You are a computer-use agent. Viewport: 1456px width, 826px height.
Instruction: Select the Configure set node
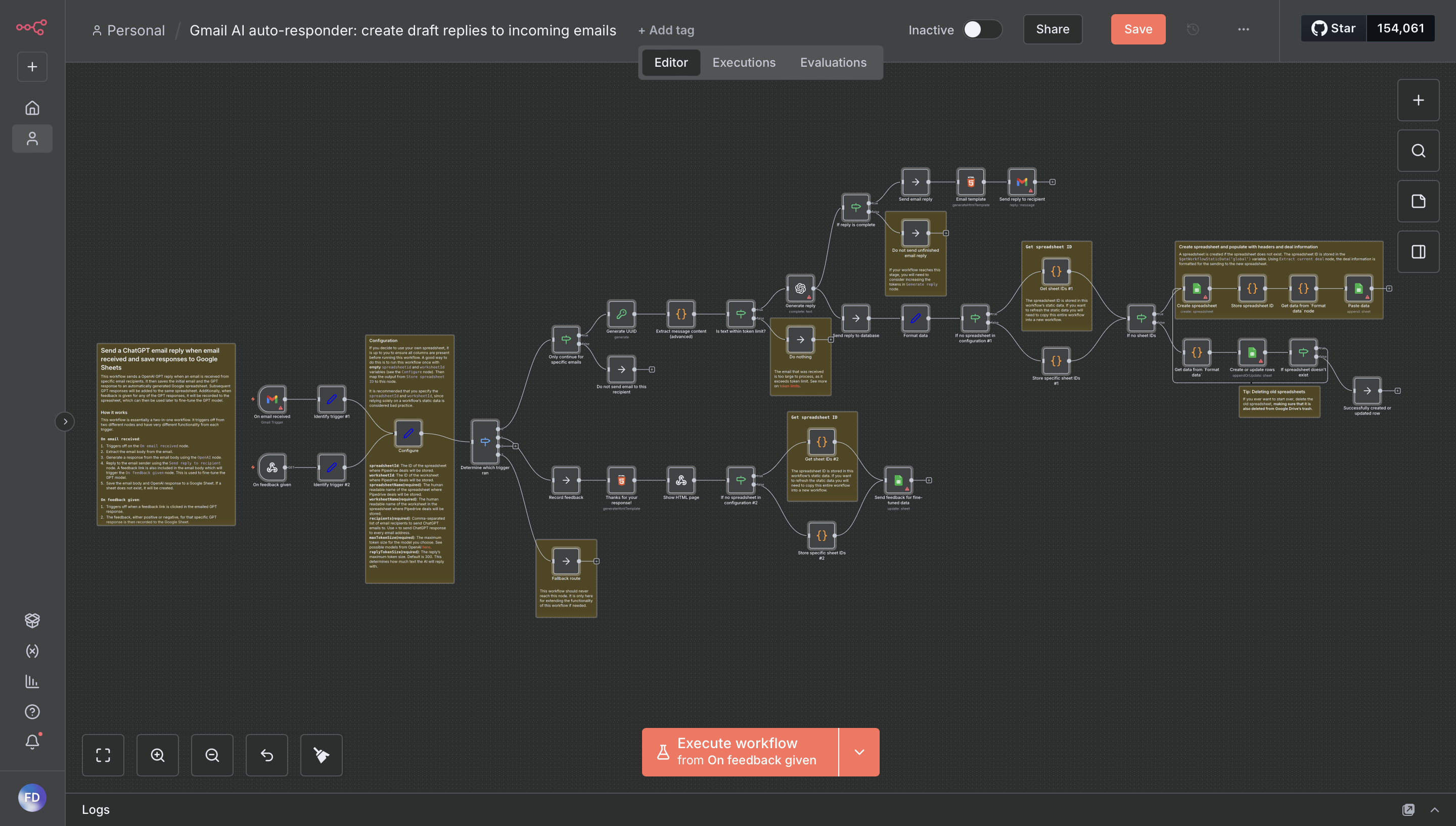(x=408, y=433)
